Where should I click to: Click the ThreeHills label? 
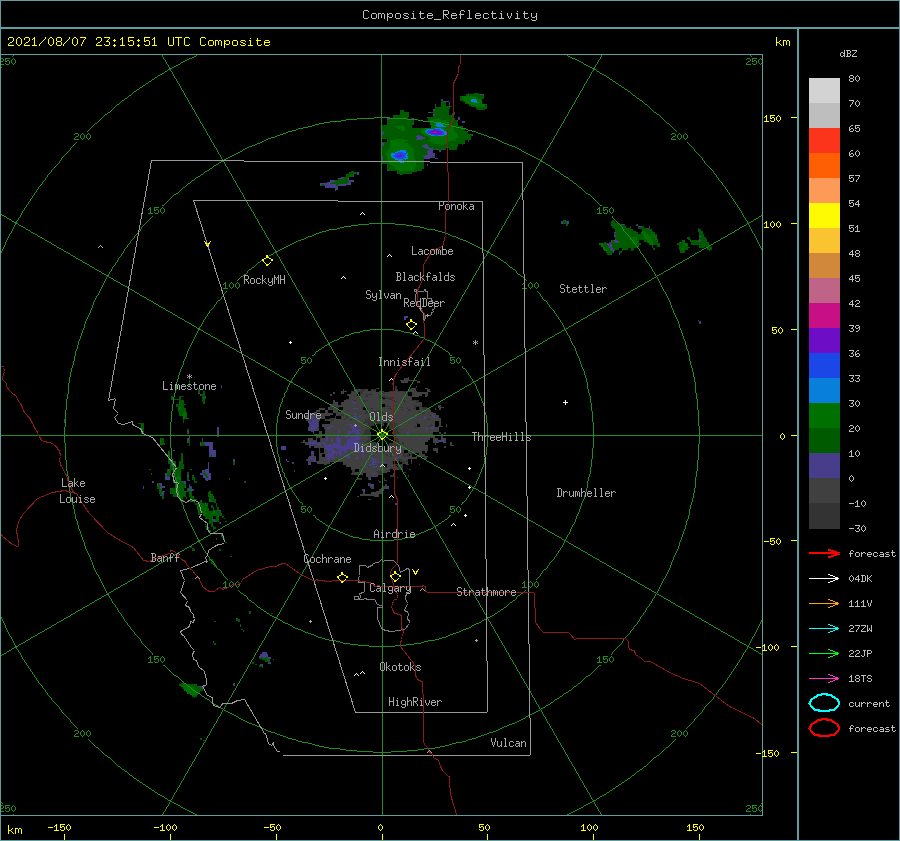(x=501, y=437)
